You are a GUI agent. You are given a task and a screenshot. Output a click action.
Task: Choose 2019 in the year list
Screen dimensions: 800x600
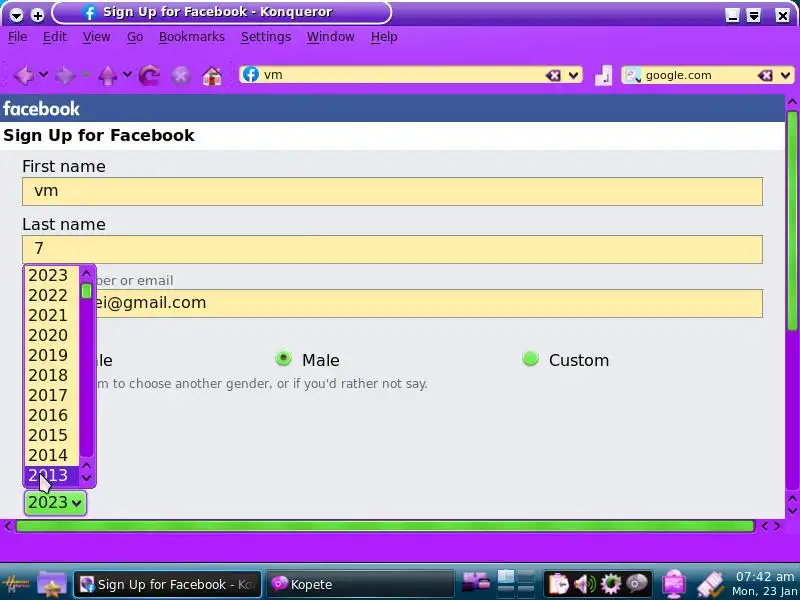[x=52, y=355]
